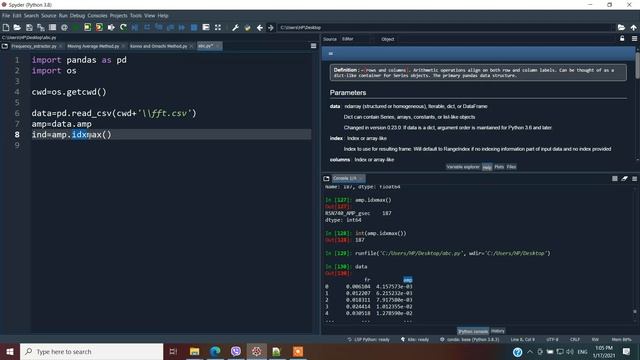
Task: Close the Frequency_extractor.py tab
Action: click(61, 46)
